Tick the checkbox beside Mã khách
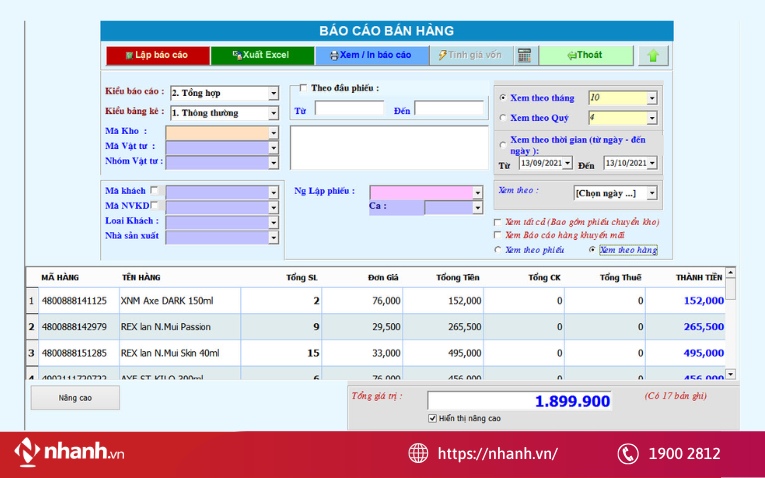This screenshot has width=765, height=478. point(155,190)
